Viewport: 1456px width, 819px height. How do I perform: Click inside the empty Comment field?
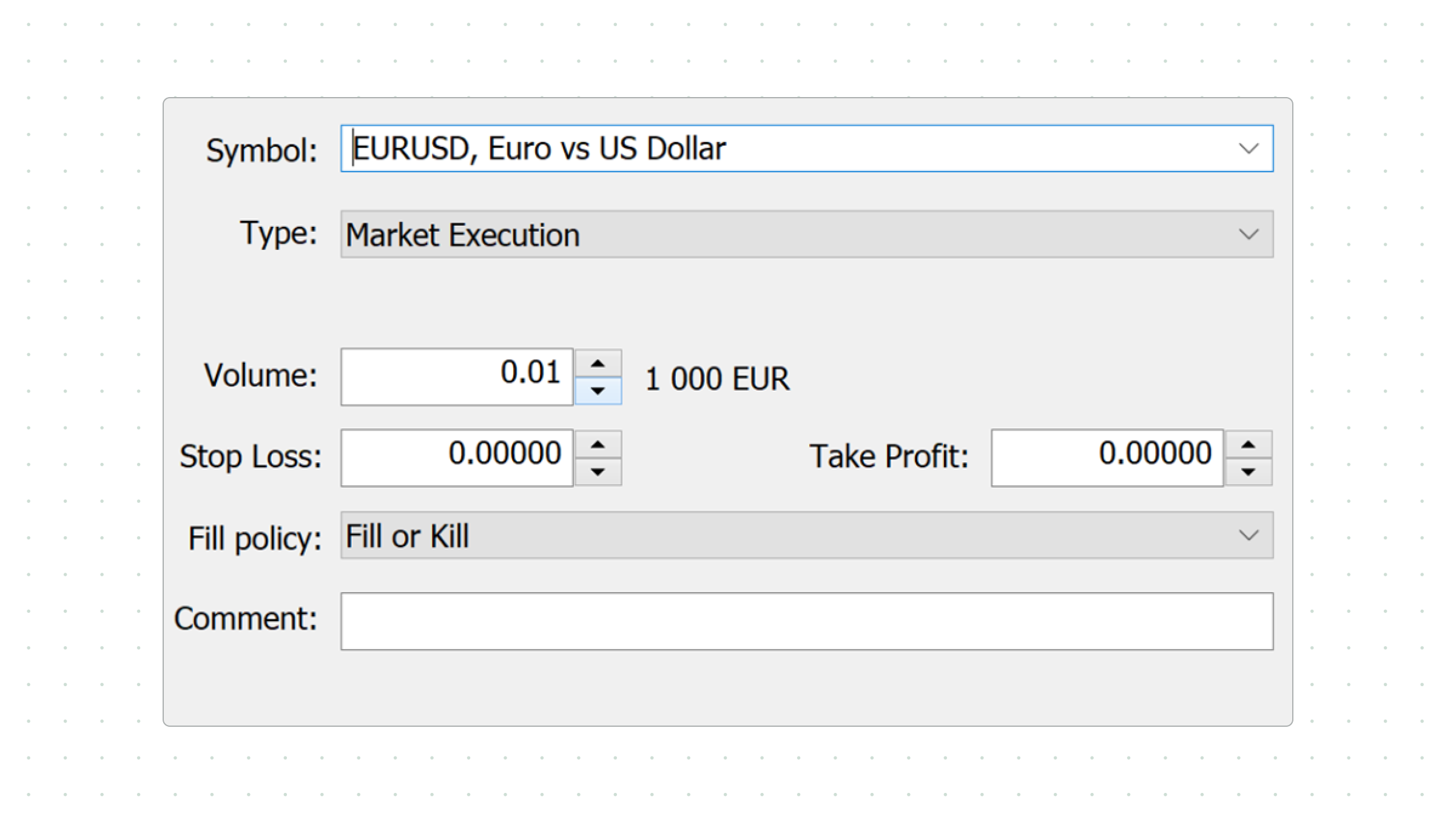806,621
